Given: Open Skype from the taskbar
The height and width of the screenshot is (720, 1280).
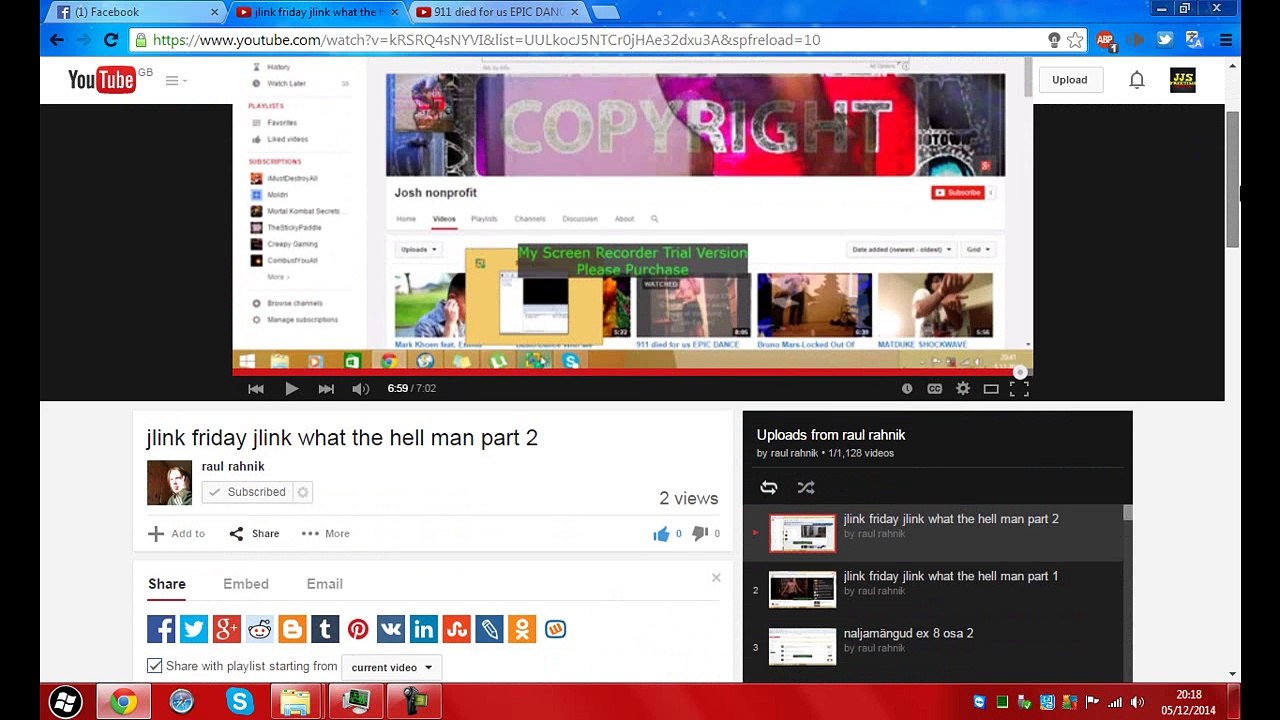Looking at the screenshot, I should [x=240, y=702].
